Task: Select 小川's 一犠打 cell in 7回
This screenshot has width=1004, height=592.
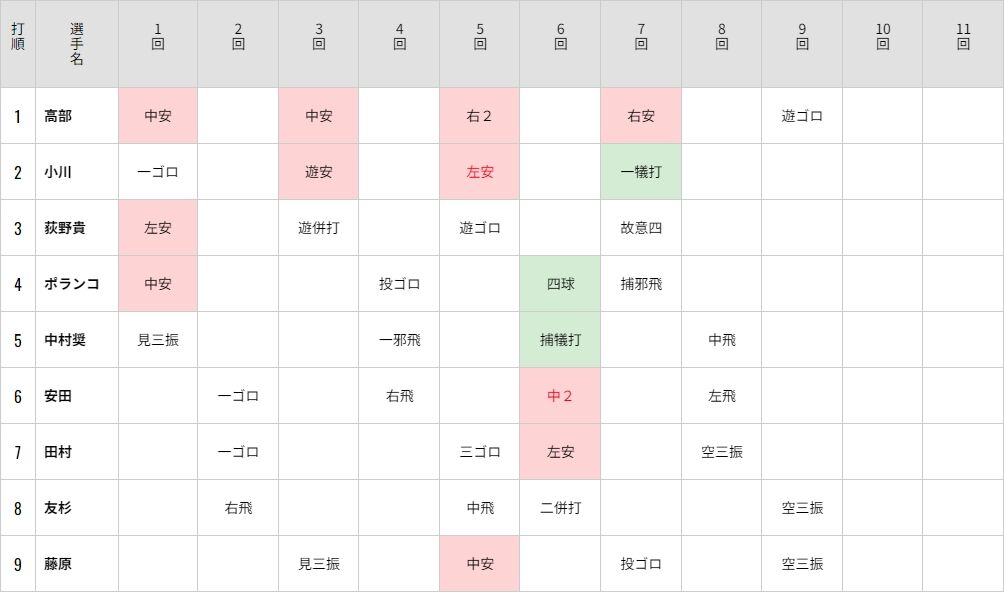Action: [x=641, y=172]
